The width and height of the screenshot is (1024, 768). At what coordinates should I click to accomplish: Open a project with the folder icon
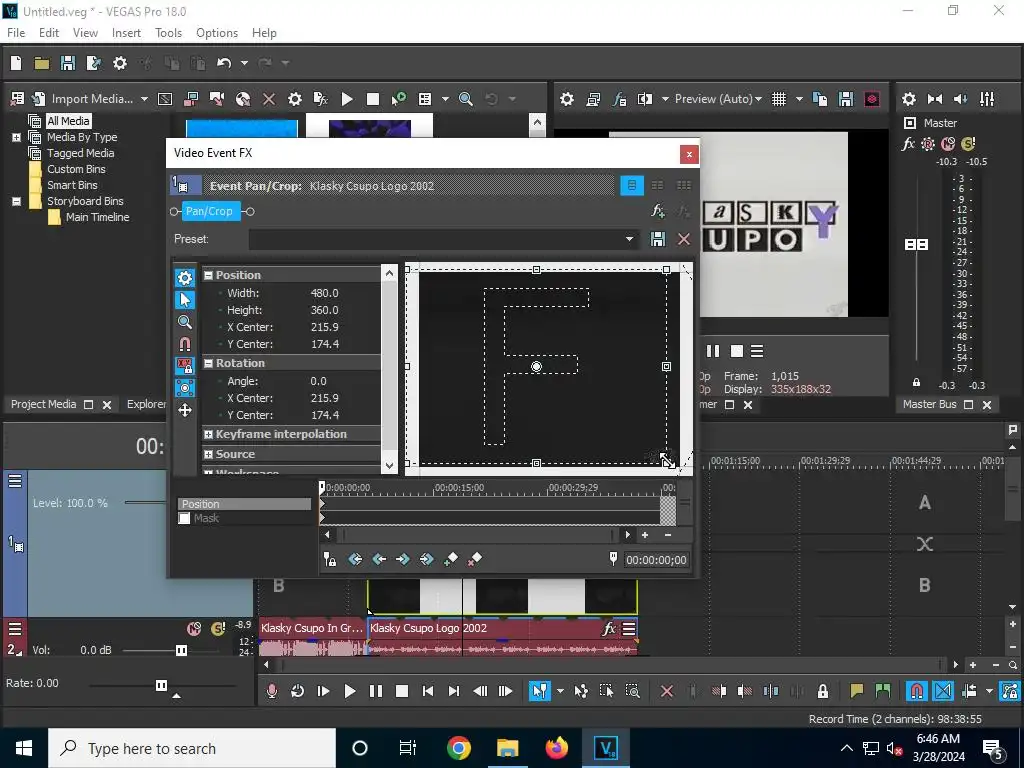42,63
